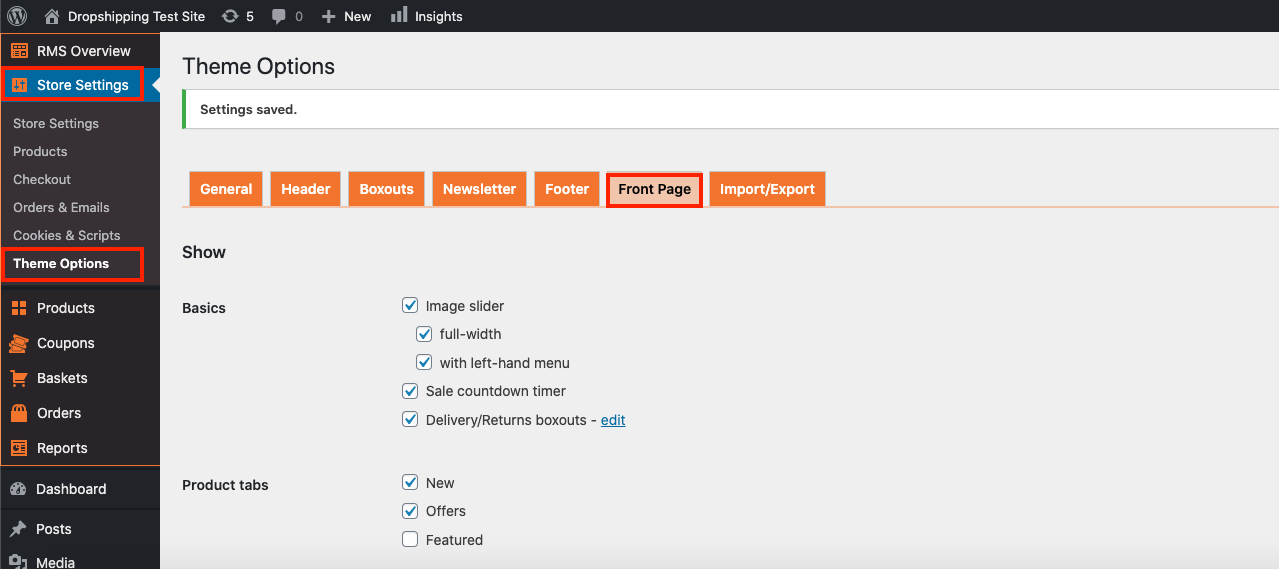Uncheck the Offers product tab checkbox
The height and width of the screenshot is (569, 1279).
click(x=410, y=511)
